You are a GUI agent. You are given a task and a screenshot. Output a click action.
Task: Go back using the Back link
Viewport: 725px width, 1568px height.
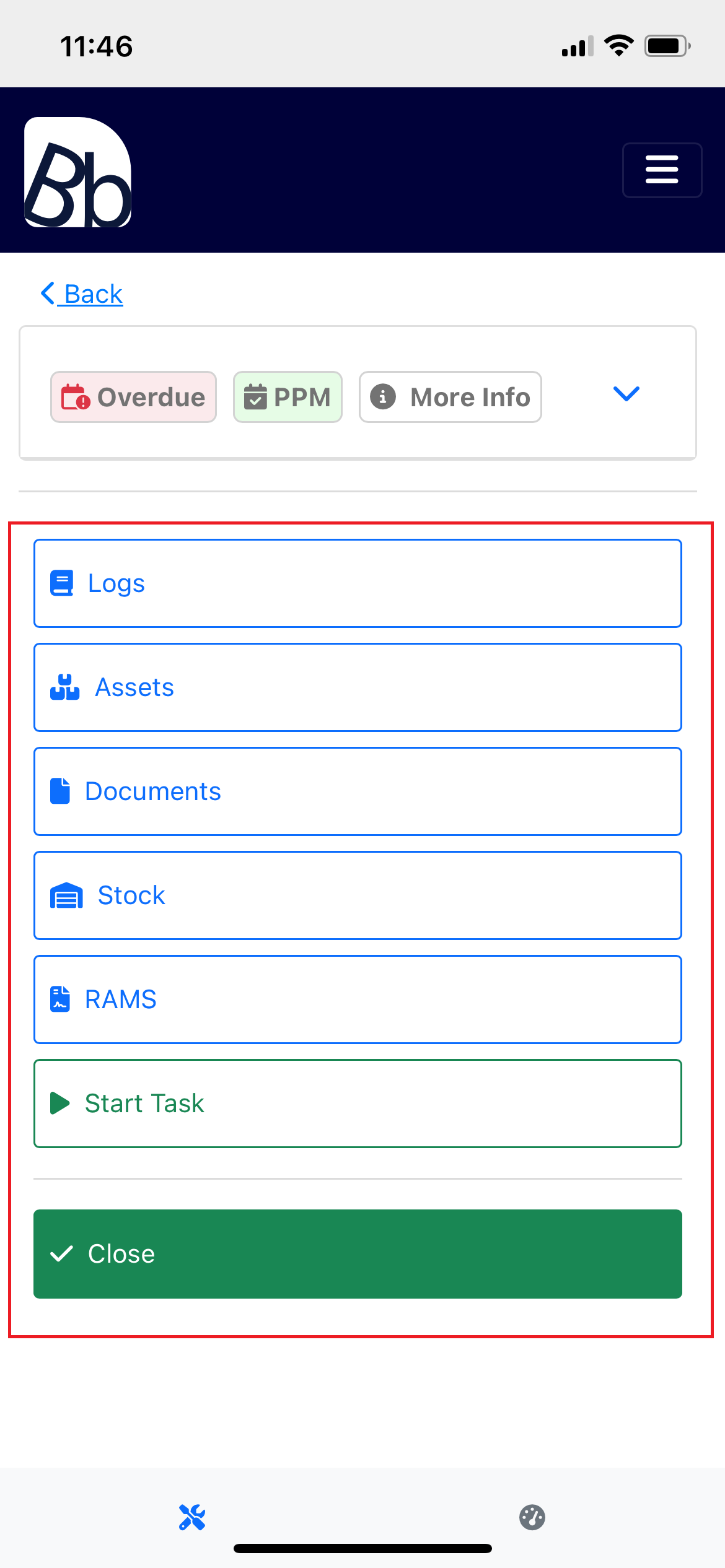pos(82,294)
